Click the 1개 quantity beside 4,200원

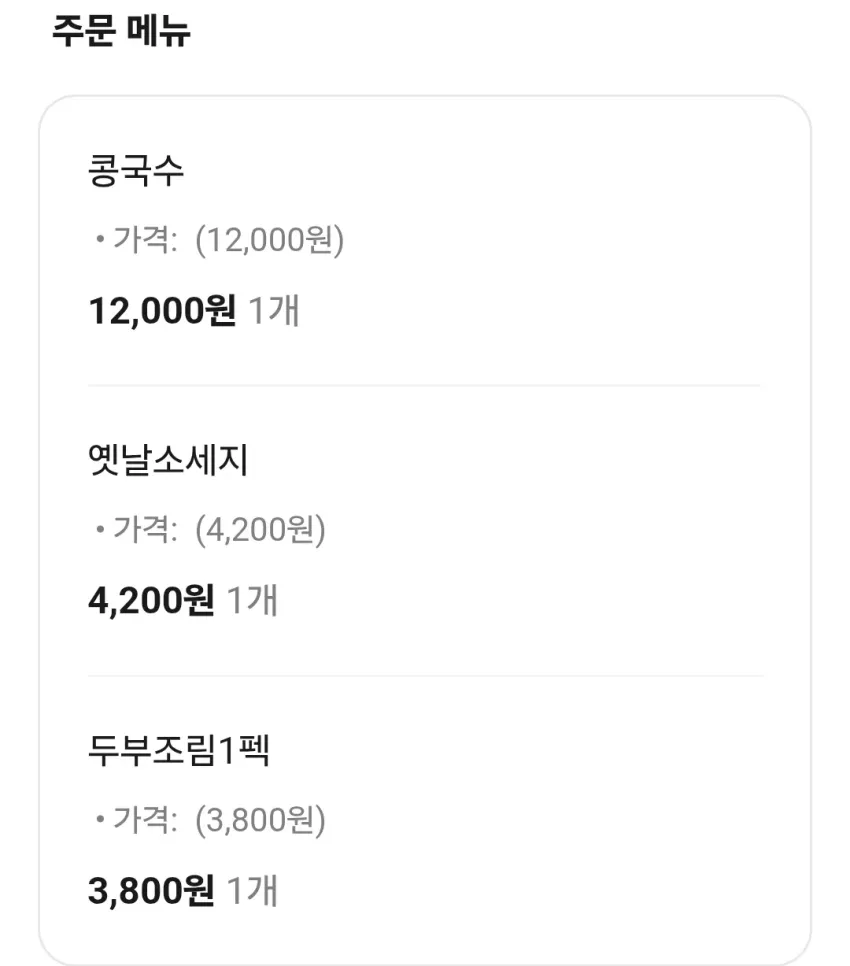[x=253, y=601]
